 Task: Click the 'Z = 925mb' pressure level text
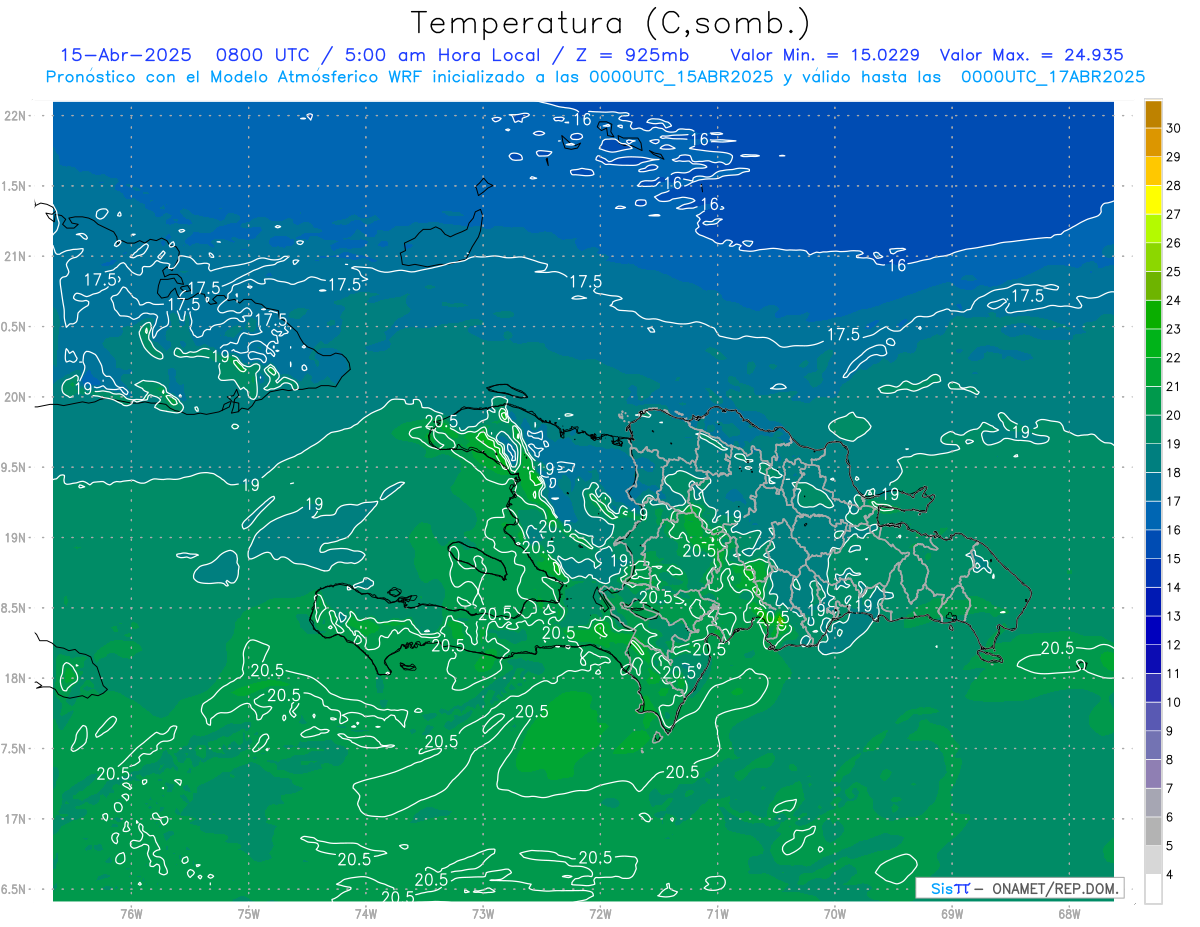click(633, 55)
